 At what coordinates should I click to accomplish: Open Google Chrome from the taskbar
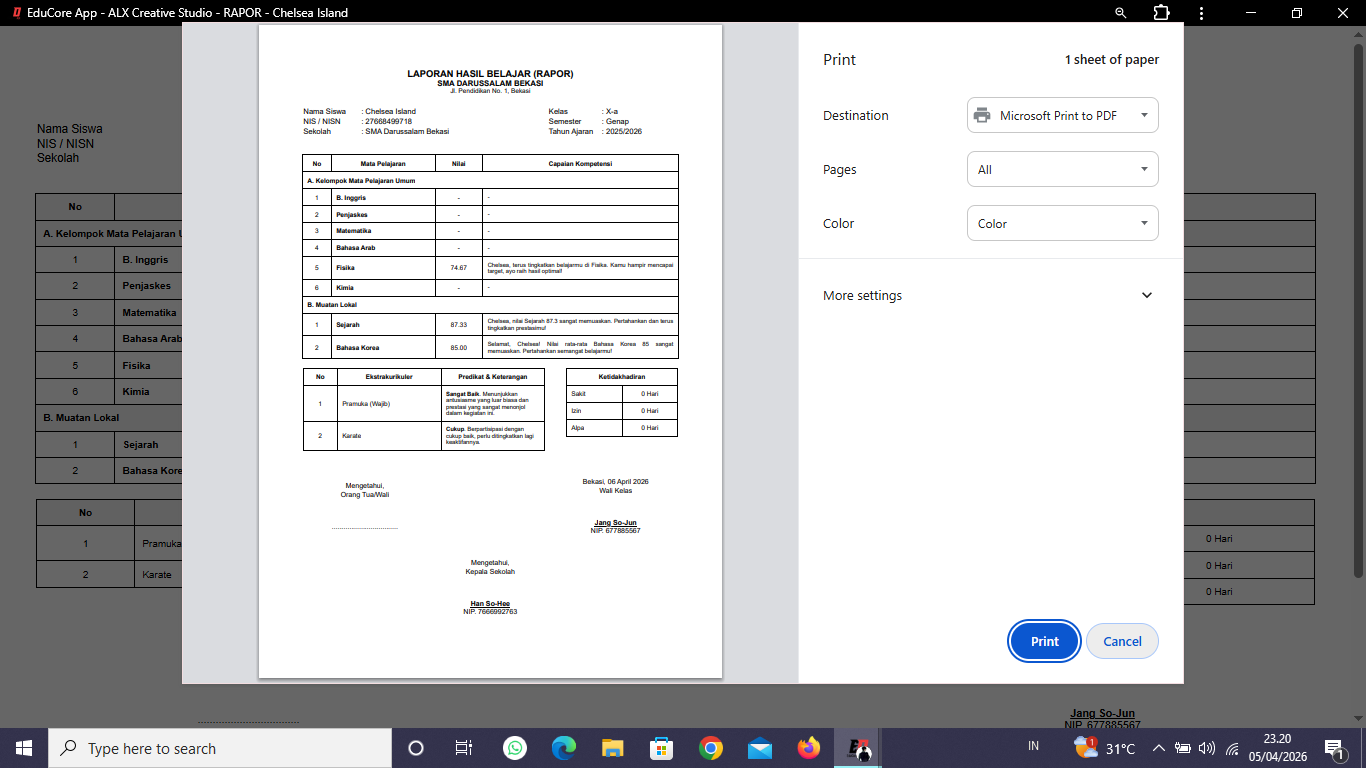pos(711,748)
